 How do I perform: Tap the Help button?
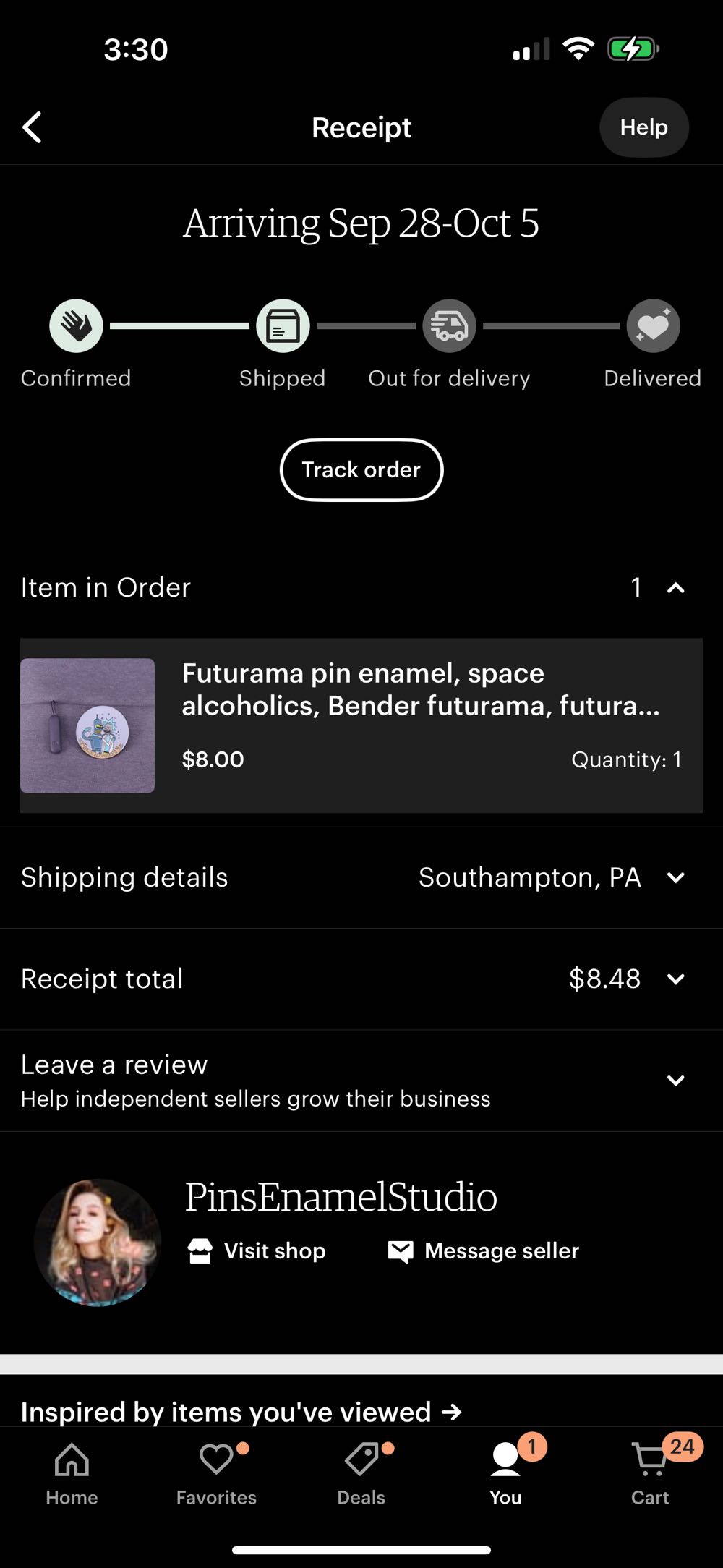coord(643,127)
